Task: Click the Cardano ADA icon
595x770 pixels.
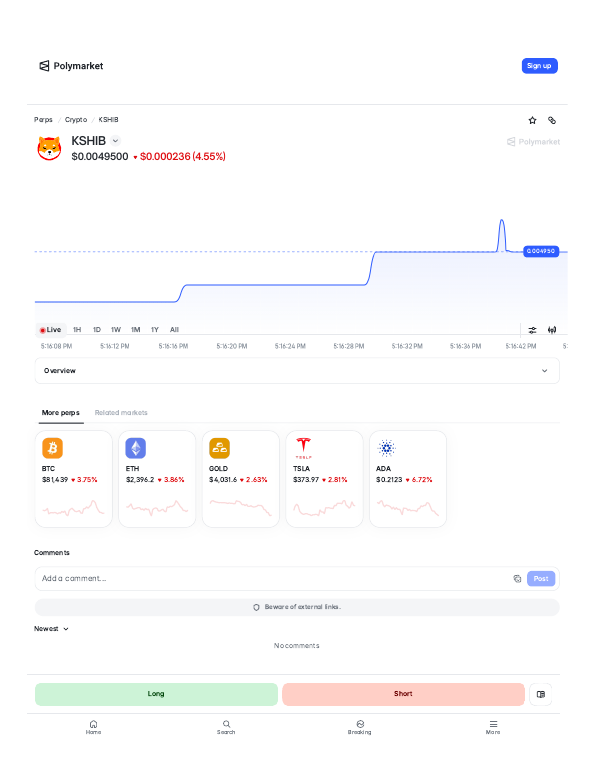Action: pyautogui.click(x=386, y=448)
